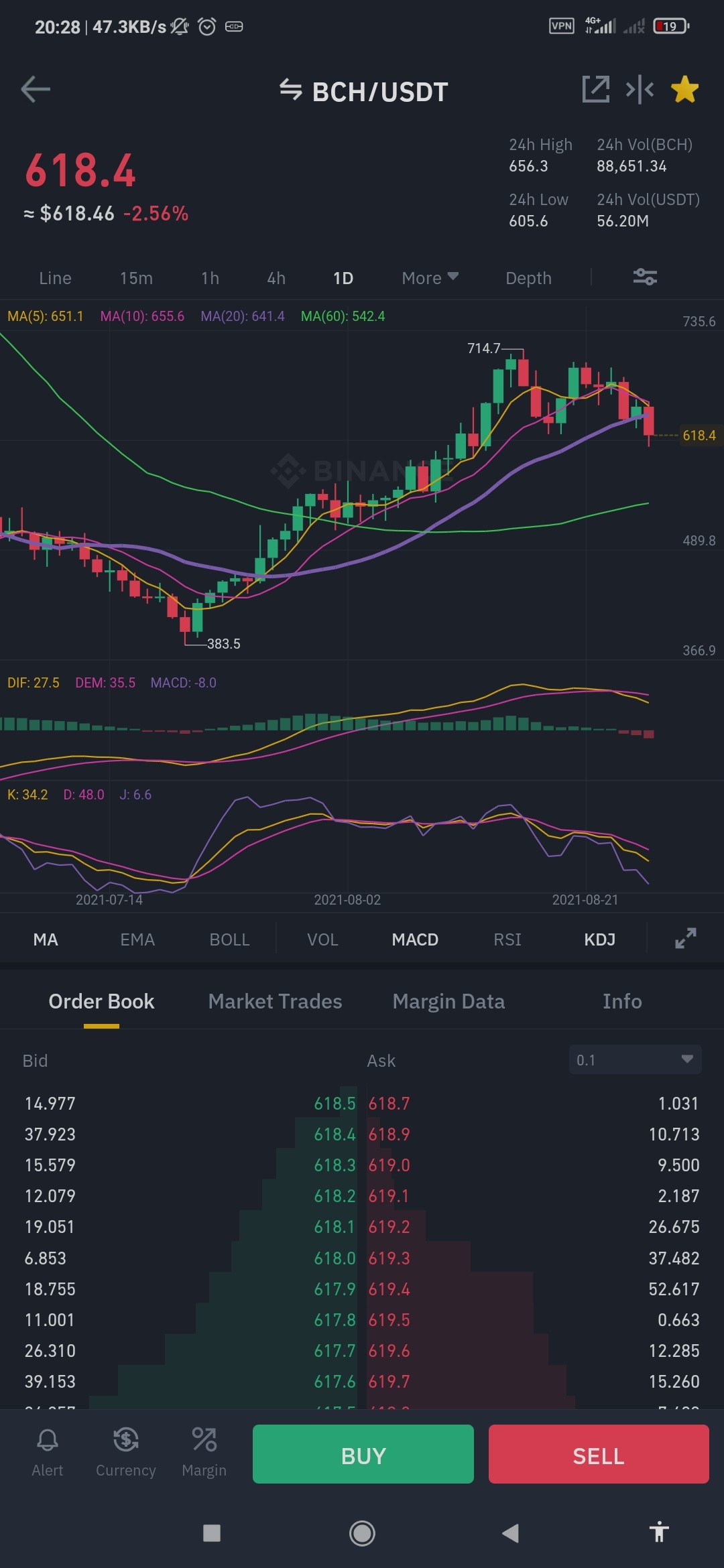Tap the back arrow icon

(36, 89)
